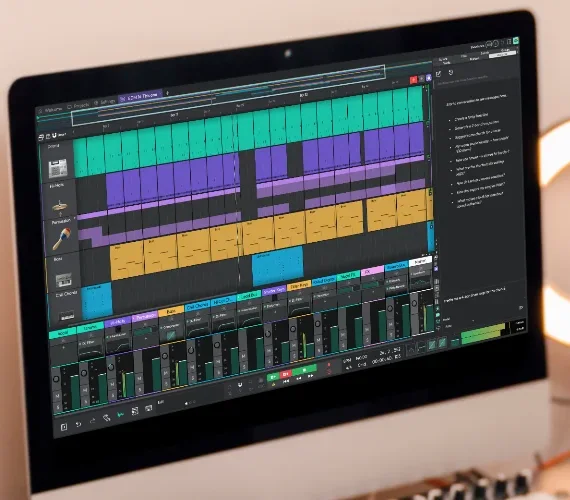Mute the first mixer channel
The image size is (570, 500).
pos(58,395)
